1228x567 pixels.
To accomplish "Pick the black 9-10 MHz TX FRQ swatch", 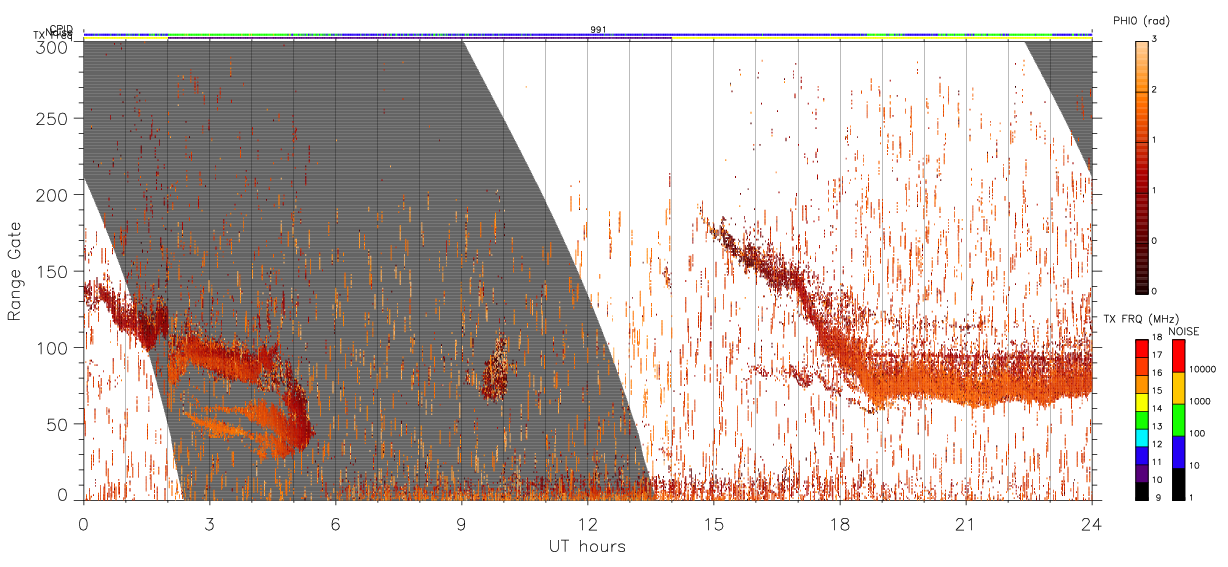I will (1142, 490).
